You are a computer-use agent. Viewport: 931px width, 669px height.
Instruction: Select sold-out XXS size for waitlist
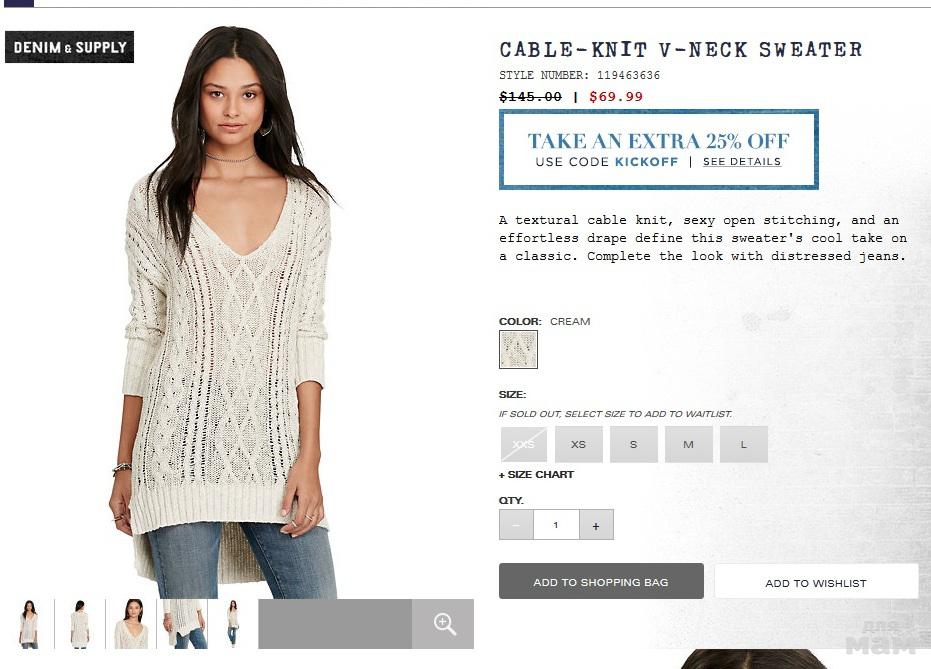click(x=524, y=444)
